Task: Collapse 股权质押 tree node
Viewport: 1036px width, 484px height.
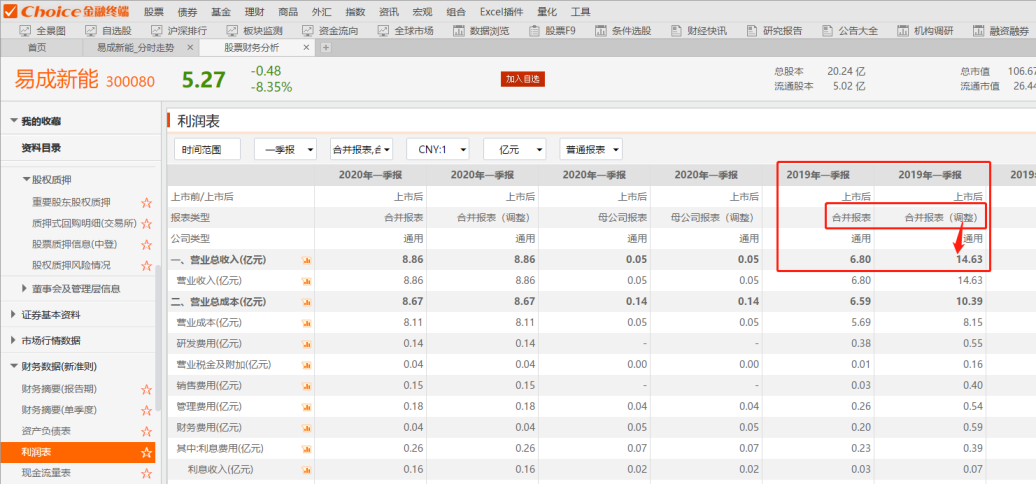Action: pos(26,179)
